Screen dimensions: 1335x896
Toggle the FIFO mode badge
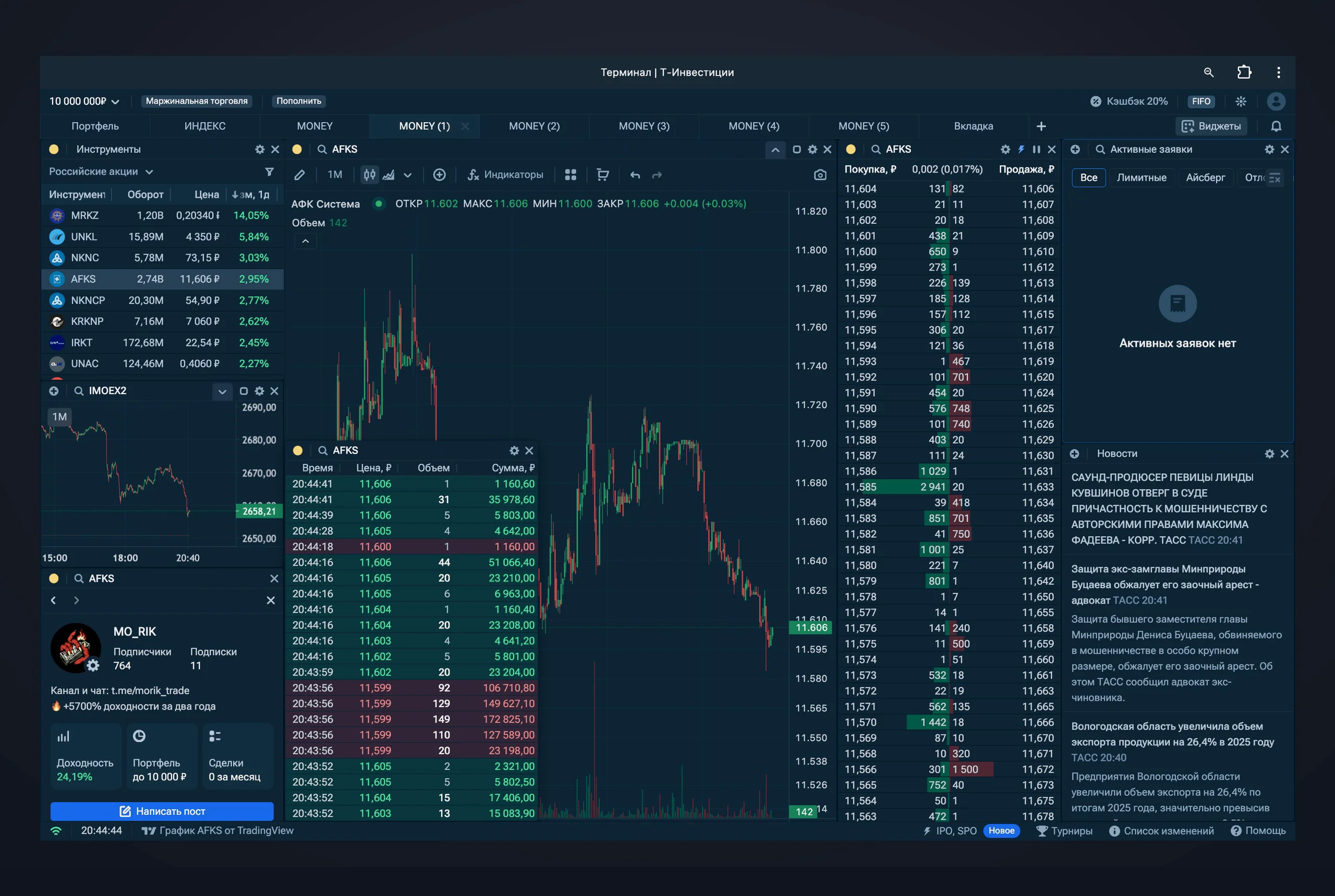point(1201,101)
